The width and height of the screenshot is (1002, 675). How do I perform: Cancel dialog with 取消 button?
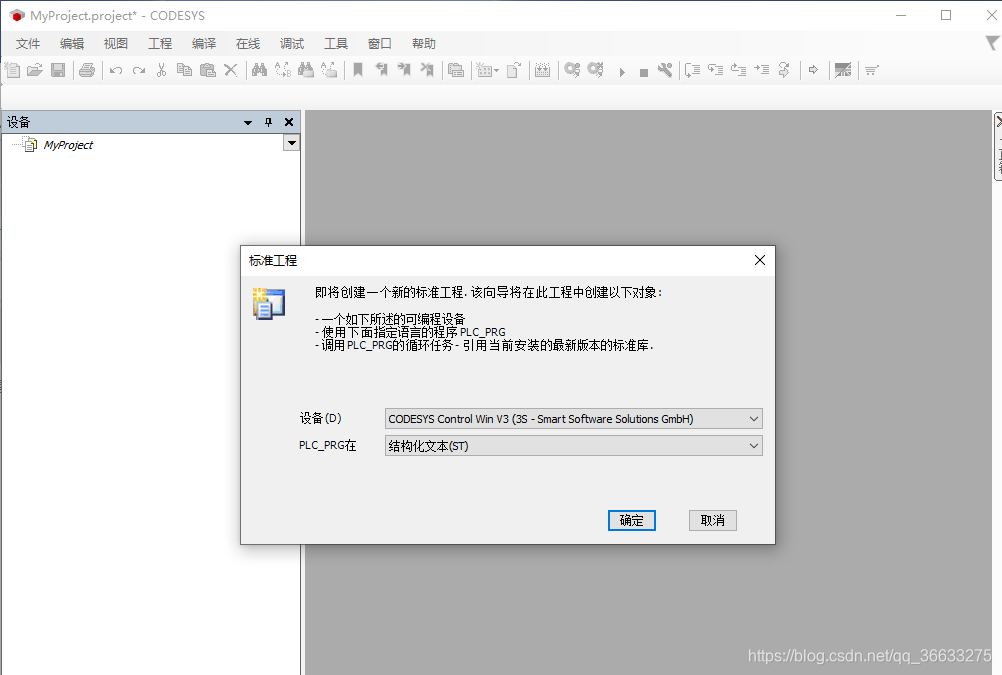(713, 520)
